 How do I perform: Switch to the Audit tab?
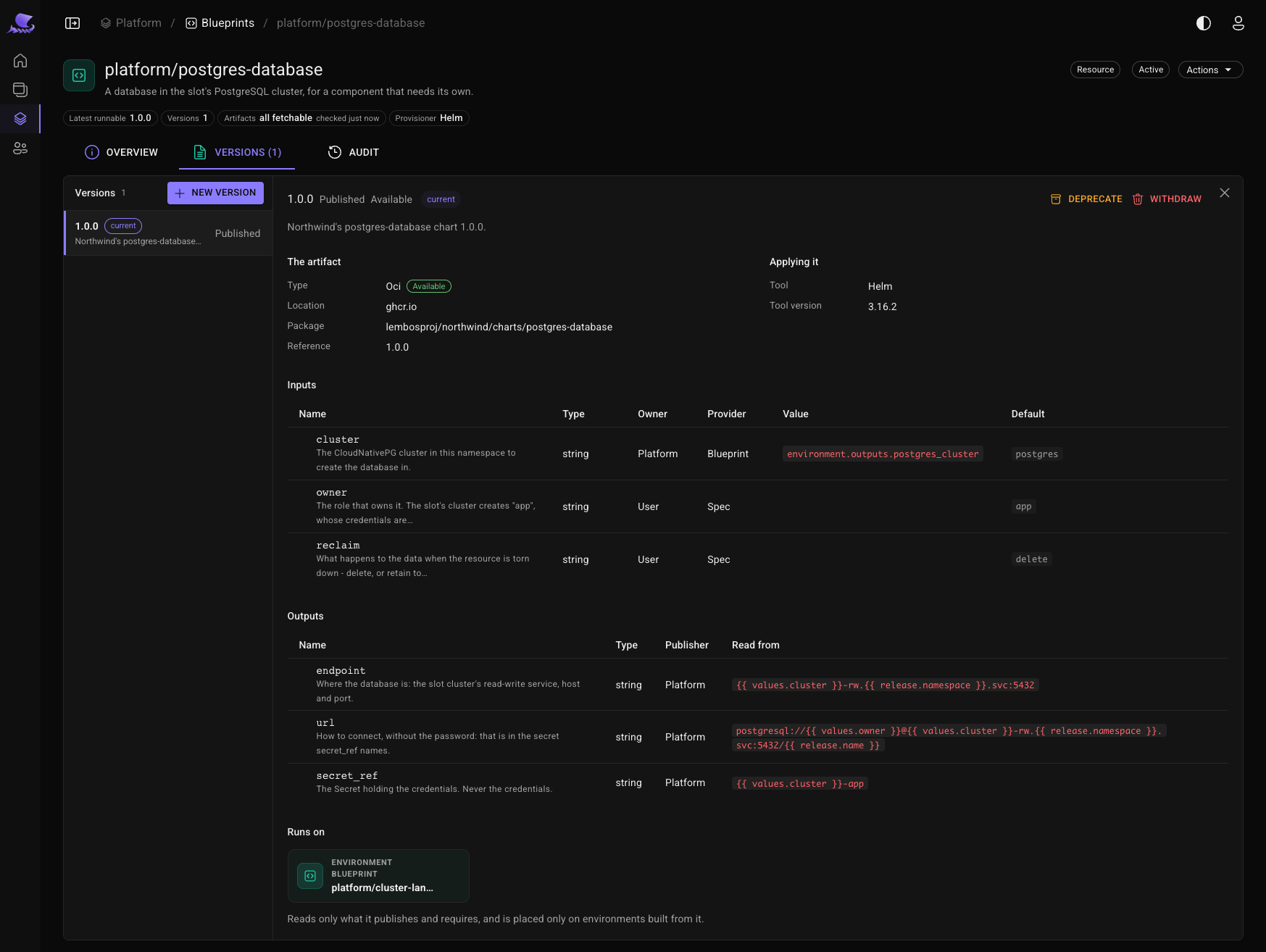coord(354,152)
